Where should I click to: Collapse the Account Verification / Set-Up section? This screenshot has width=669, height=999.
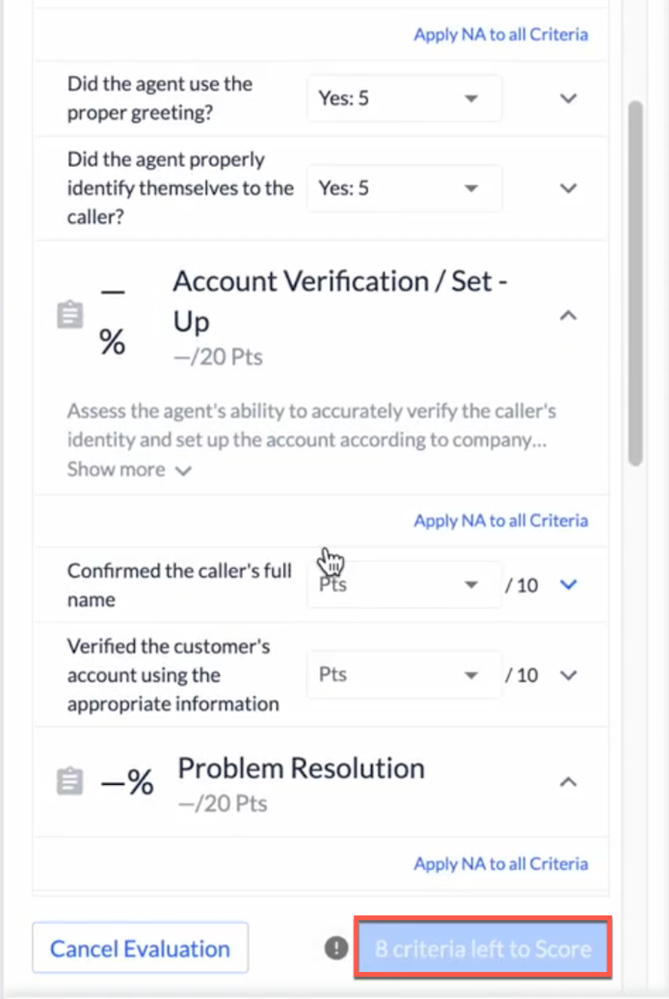pos(568,315)
